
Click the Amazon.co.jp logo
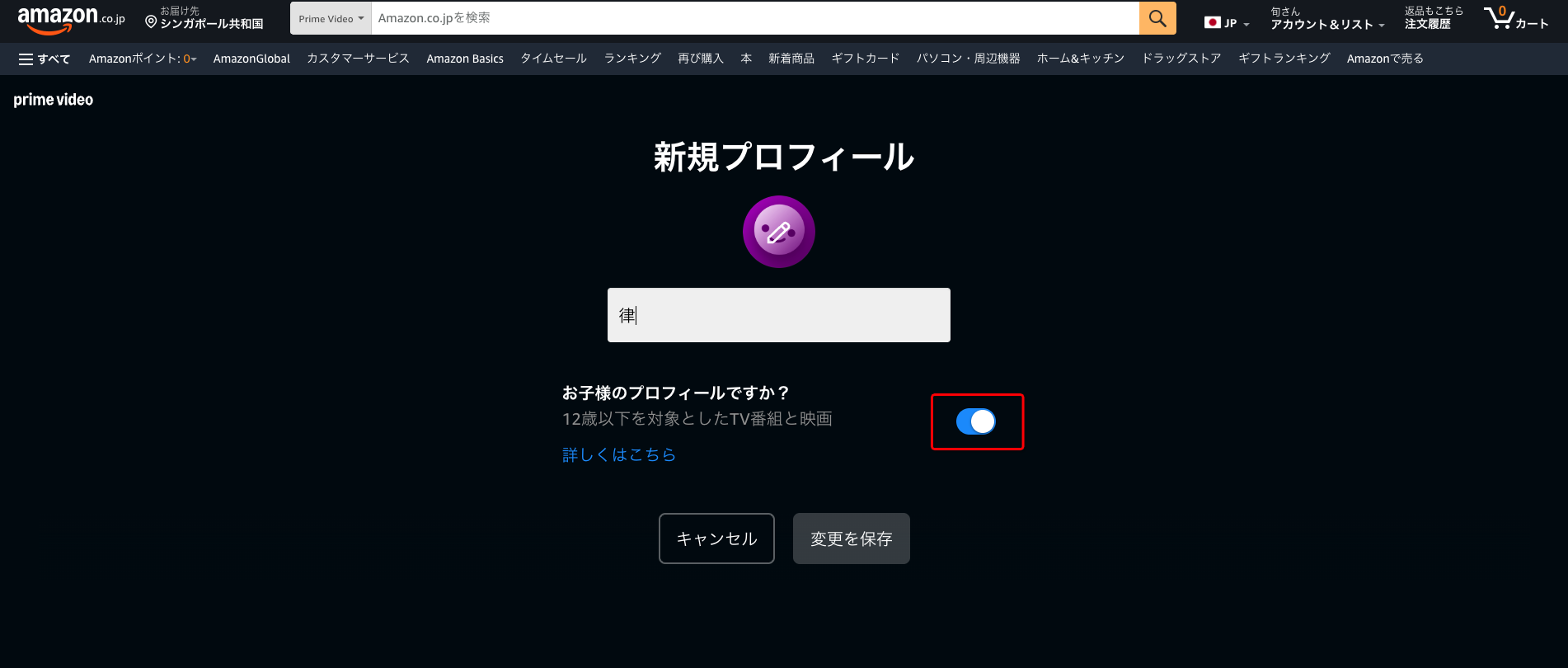pyautogui.click(x=72, y=20)
